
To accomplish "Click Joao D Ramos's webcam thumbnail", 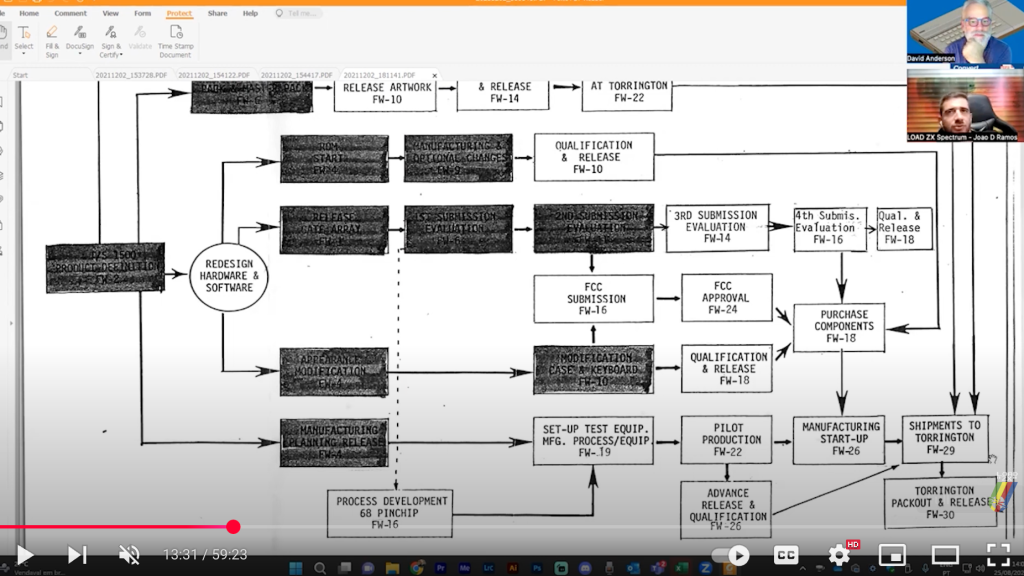I will (x=965, y=104).
